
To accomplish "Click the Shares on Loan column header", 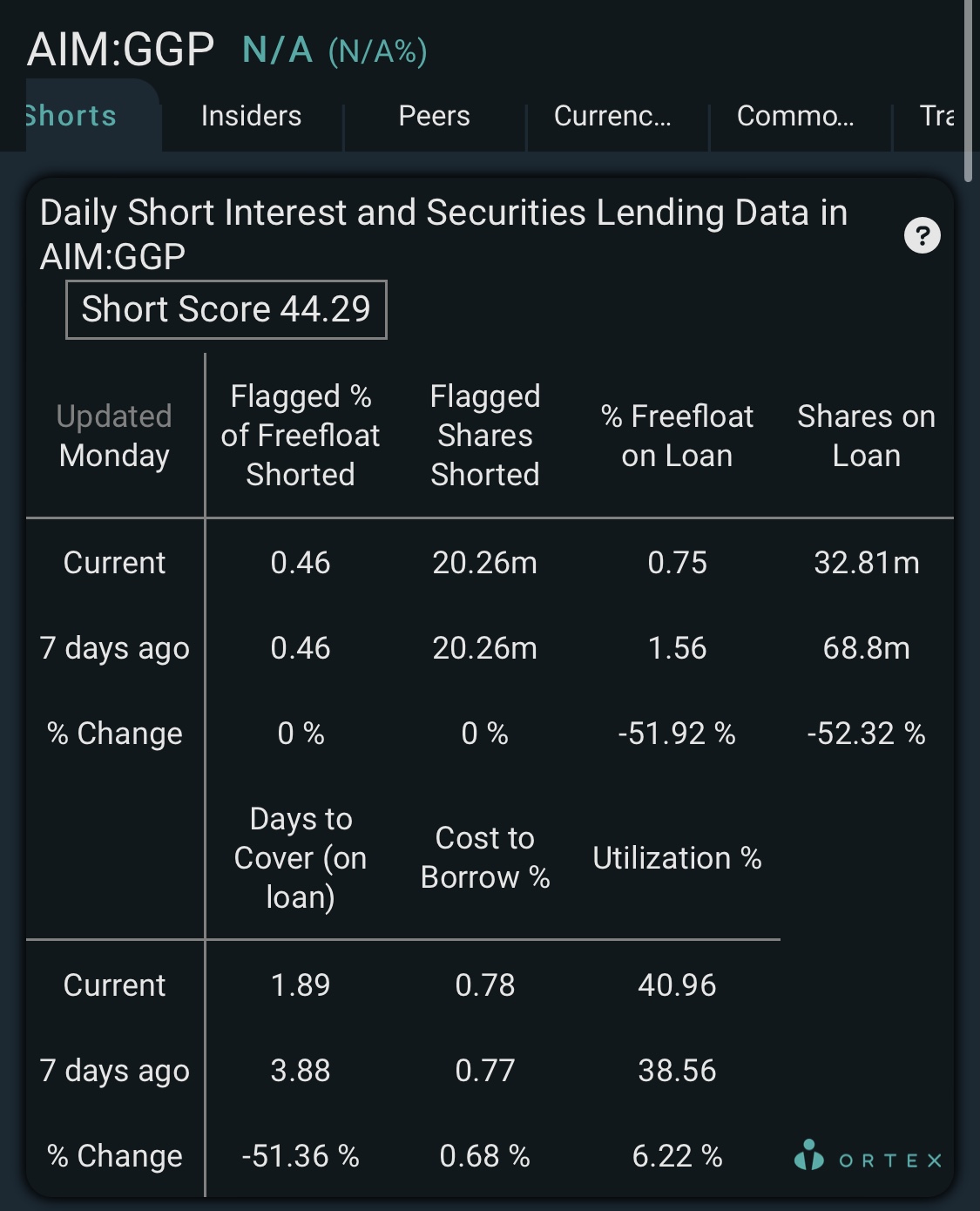I will tap(867, 436).
